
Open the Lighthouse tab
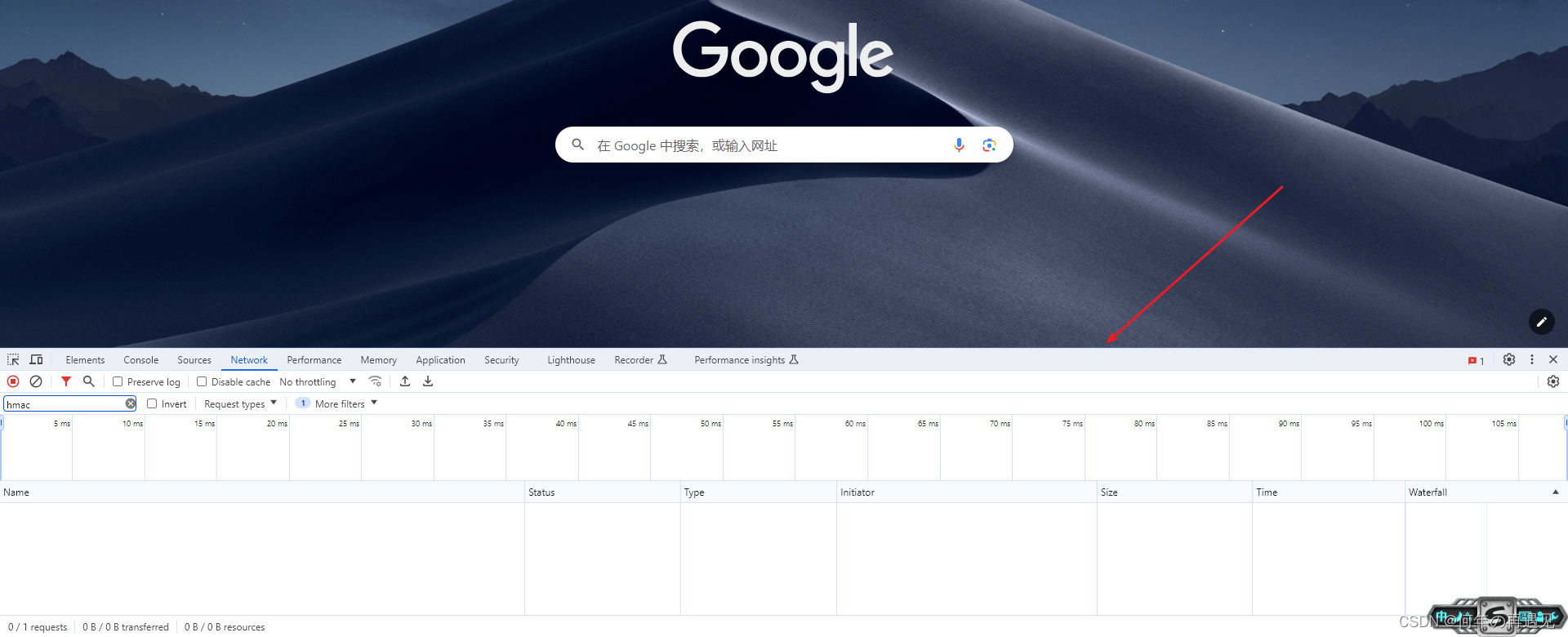point(571,359)
